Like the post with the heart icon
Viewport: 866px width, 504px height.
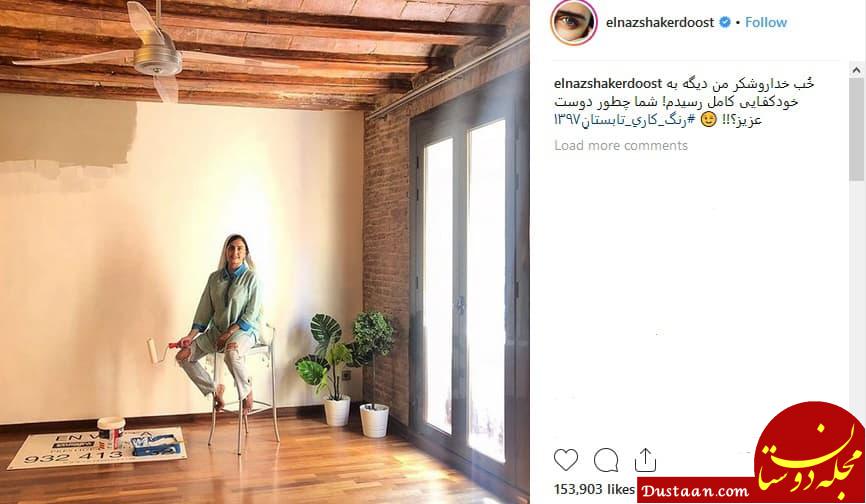pyautogui.click(x=566, y=460)
